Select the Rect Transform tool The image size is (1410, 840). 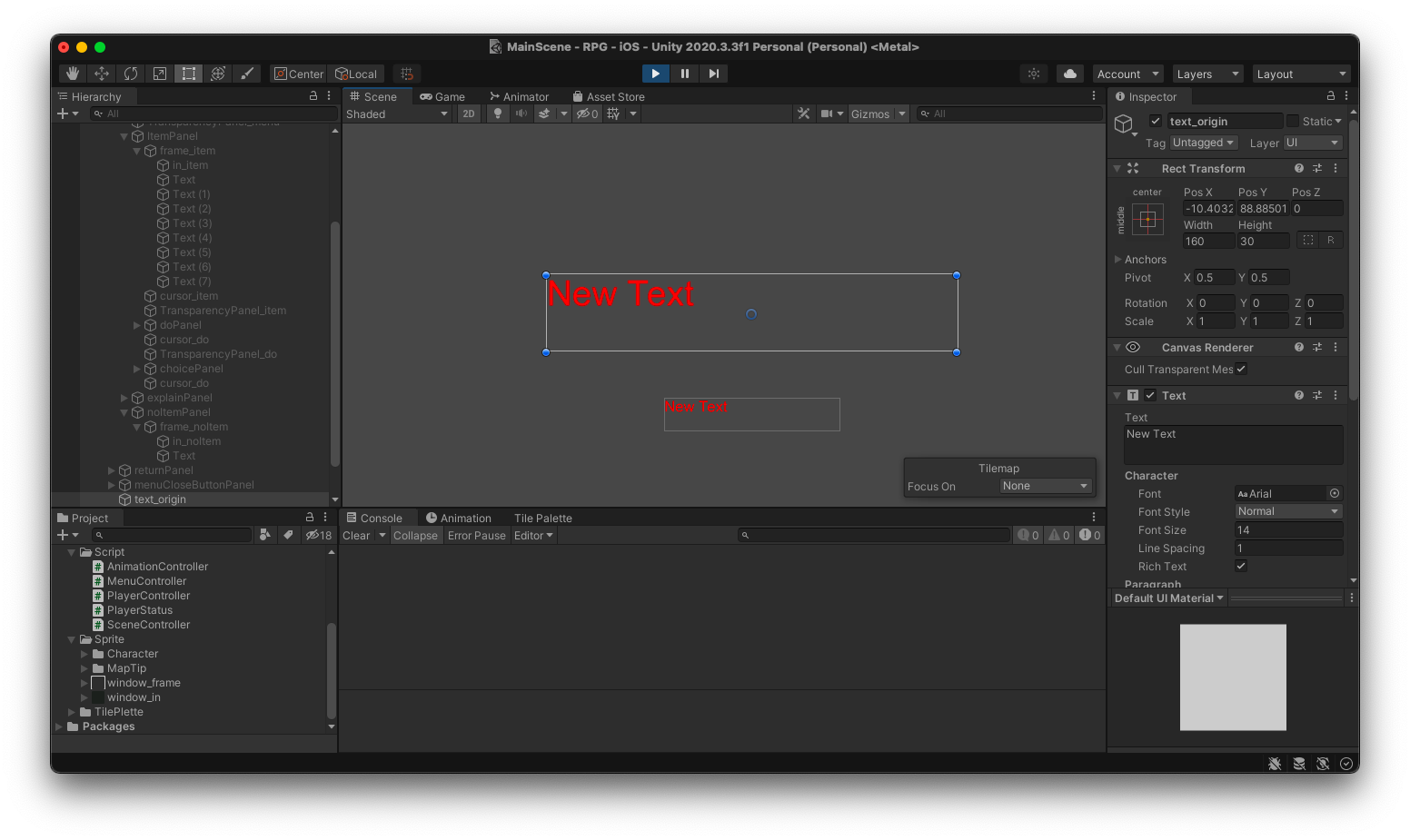click(x=188, y=74)
